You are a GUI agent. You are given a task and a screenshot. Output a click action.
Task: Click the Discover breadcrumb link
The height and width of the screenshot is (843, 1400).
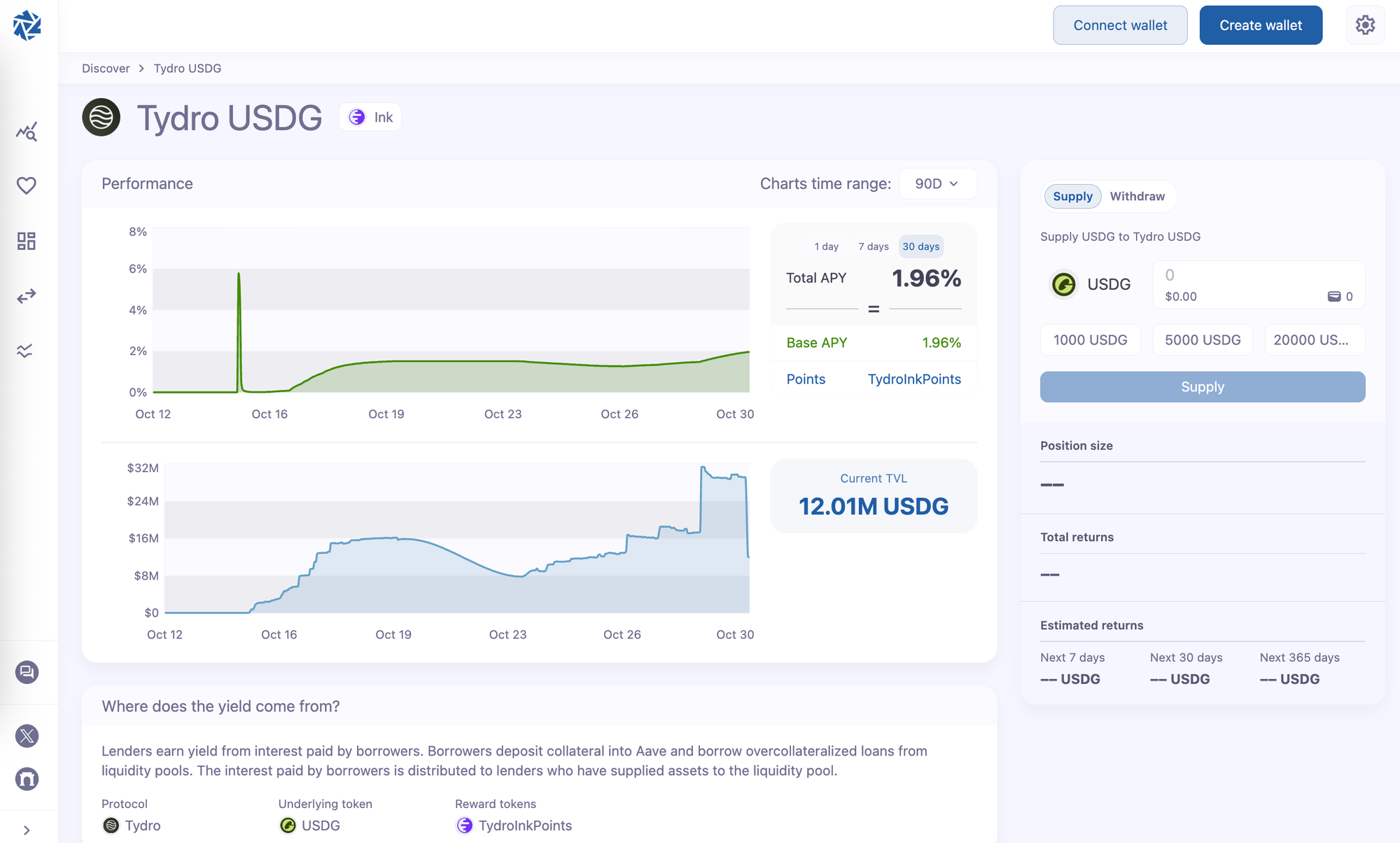(106, 69)
